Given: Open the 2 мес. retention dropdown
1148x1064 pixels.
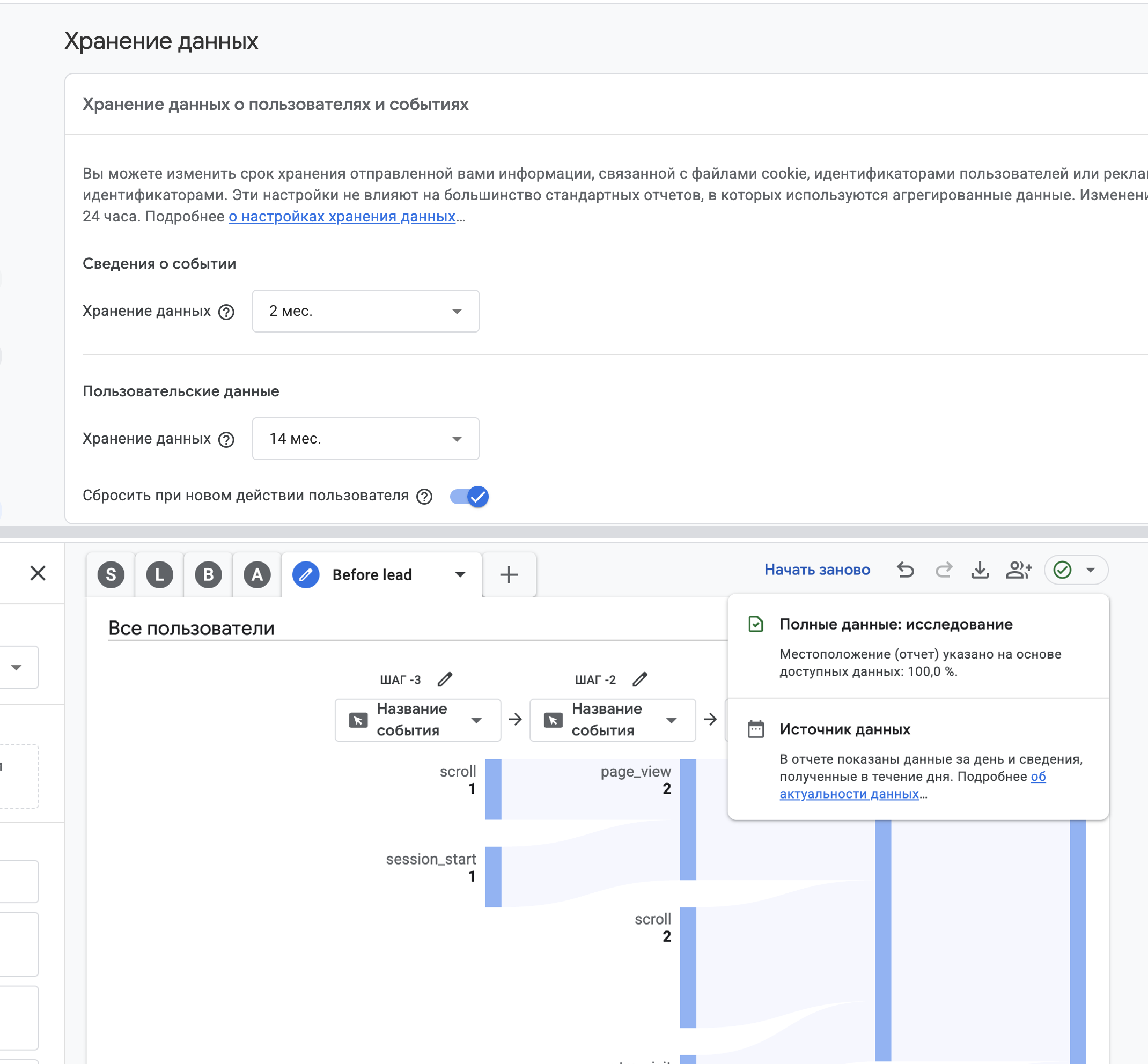Looking at the screenshot, I should click(x=366, y=311).
